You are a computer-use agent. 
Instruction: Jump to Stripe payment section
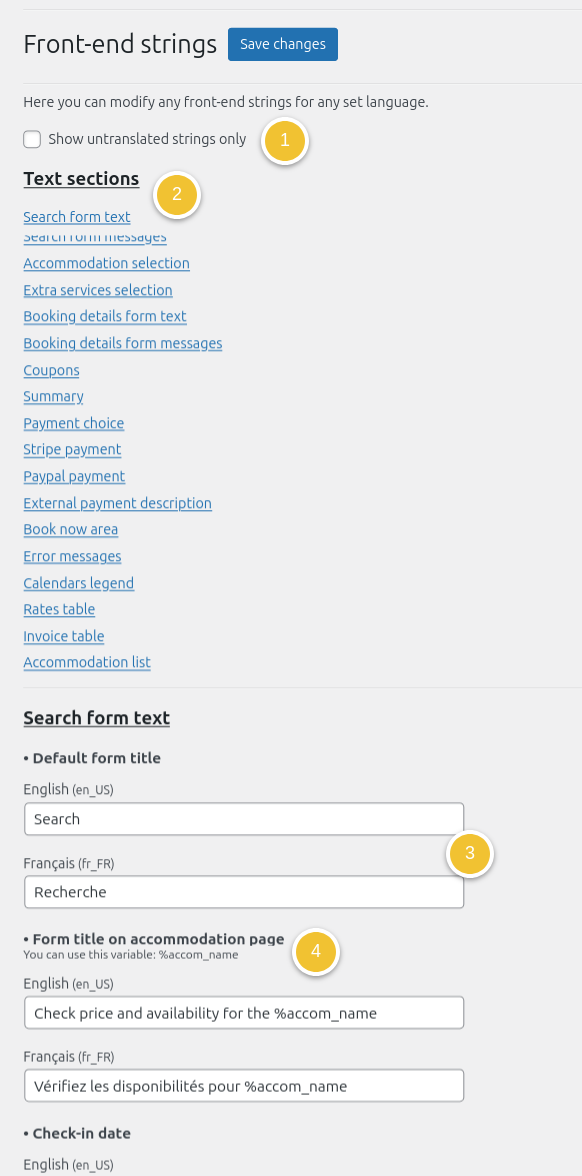click(x=72, y=449)
